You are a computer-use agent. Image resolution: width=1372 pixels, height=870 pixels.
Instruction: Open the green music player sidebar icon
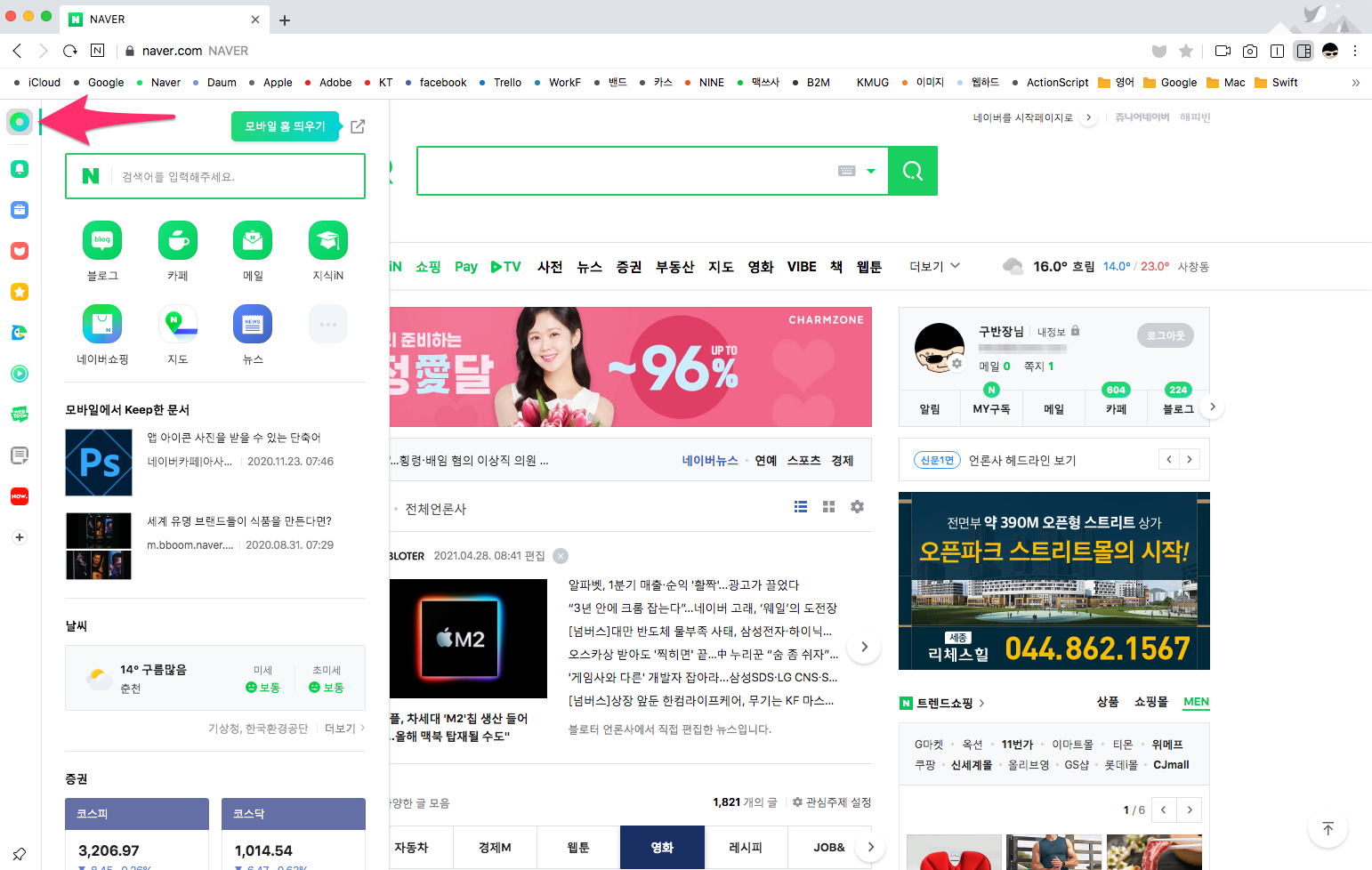pyautogui.click(x=20, y=374)
